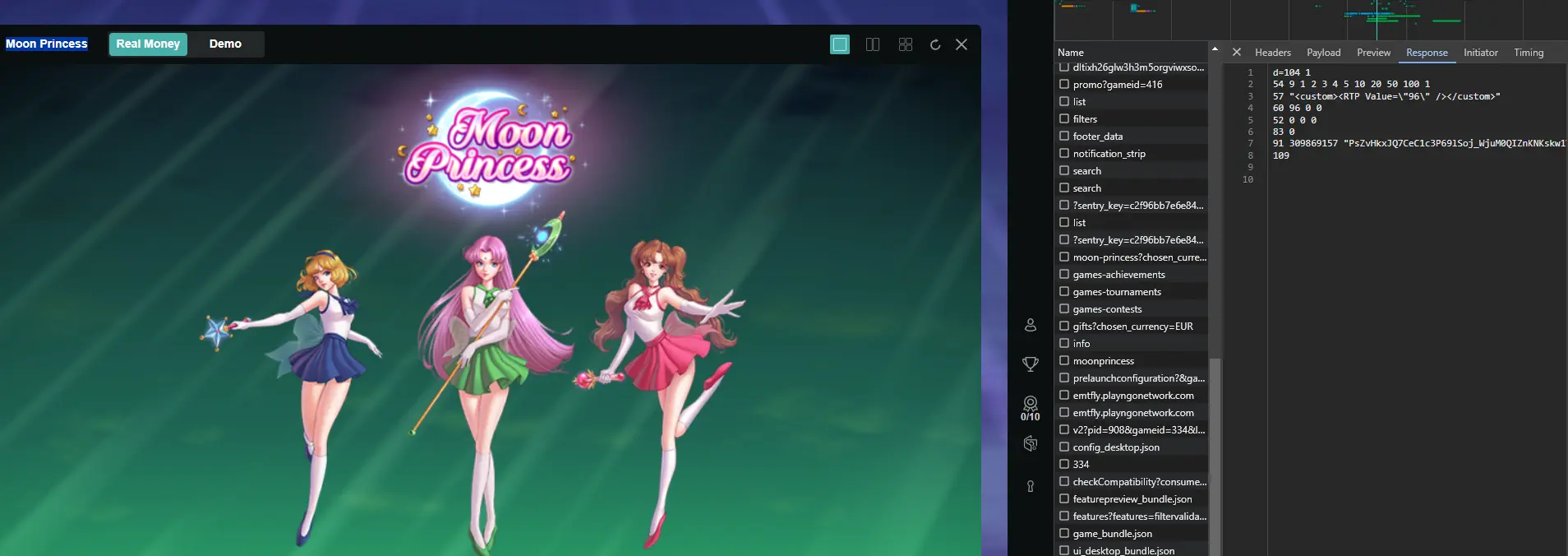Image resolution: width=1568 pixels, height=556 pixels.
Task: Click the response line "83 0"
Action: point(1284,132)
